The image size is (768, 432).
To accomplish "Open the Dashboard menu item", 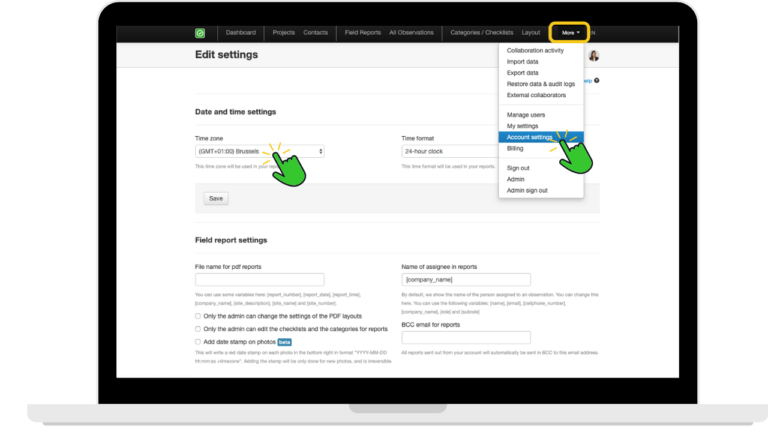I will tap(240, 33).
